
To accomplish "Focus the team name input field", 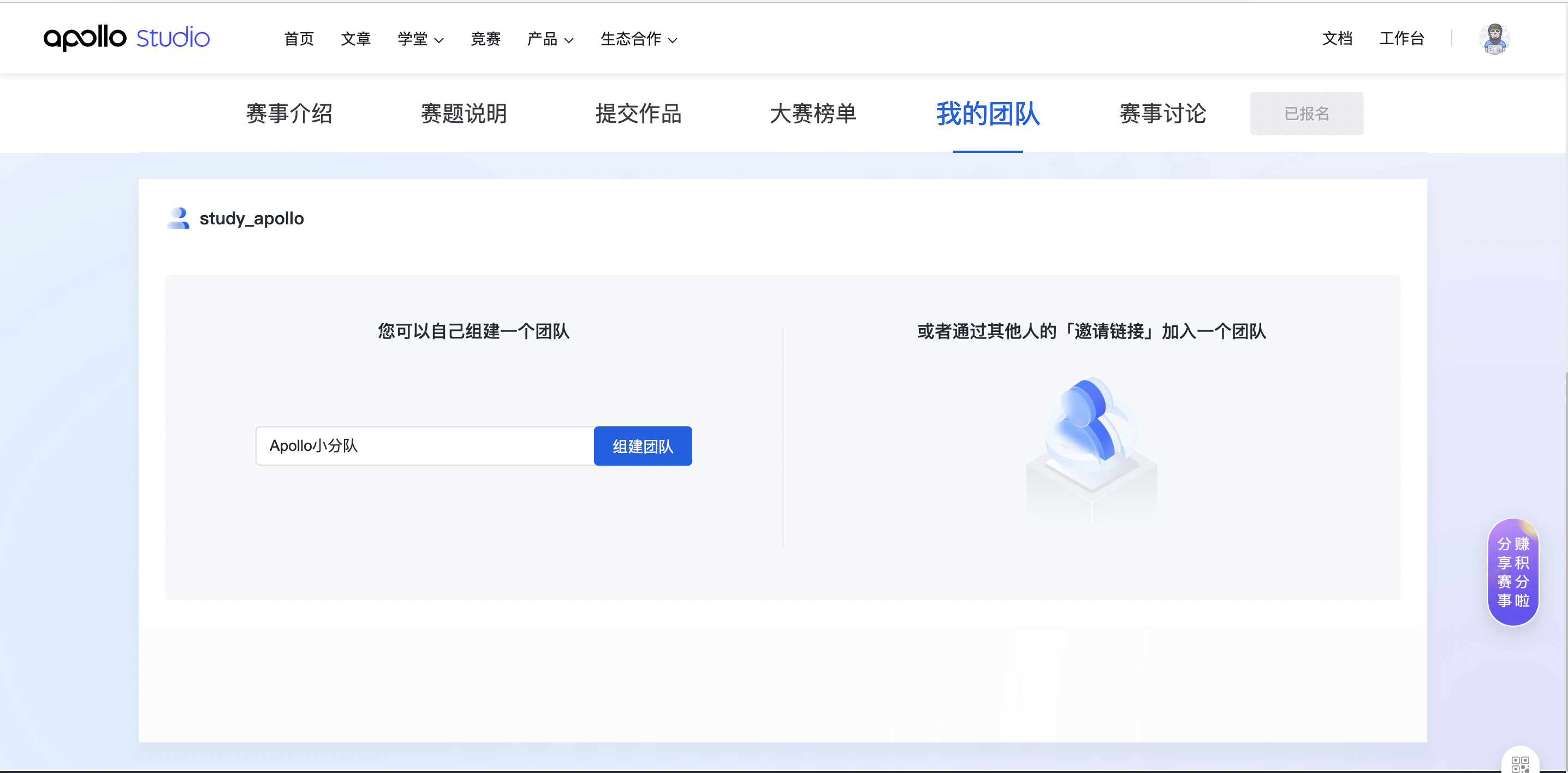I will pos(424,446).
